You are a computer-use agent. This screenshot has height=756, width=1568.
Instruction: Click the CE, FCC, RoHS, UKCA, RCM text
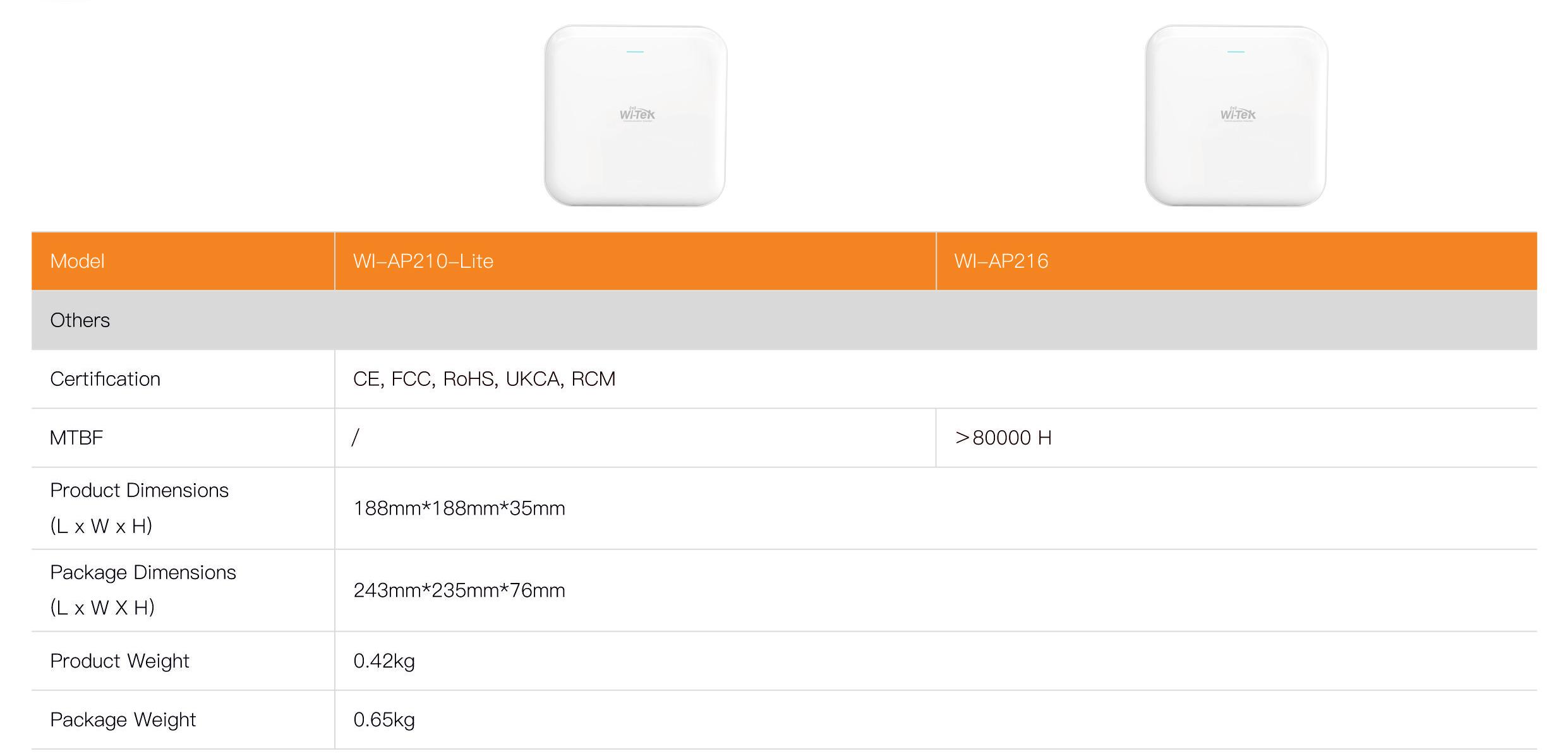pos(484,379)
